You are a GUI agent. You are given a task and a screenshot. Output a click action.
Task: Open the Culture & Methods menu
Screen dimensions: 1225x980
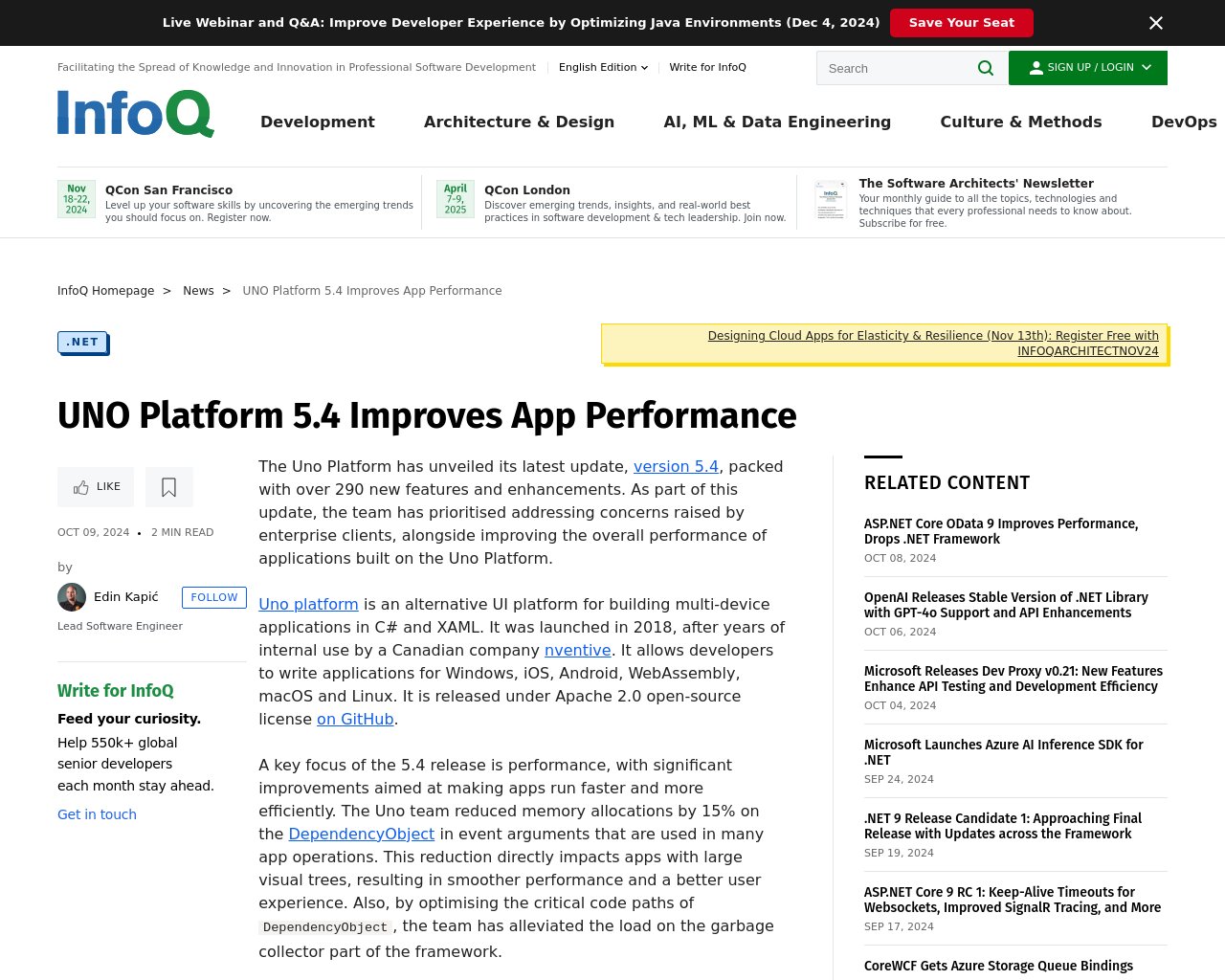click(x=1021, y=122)
